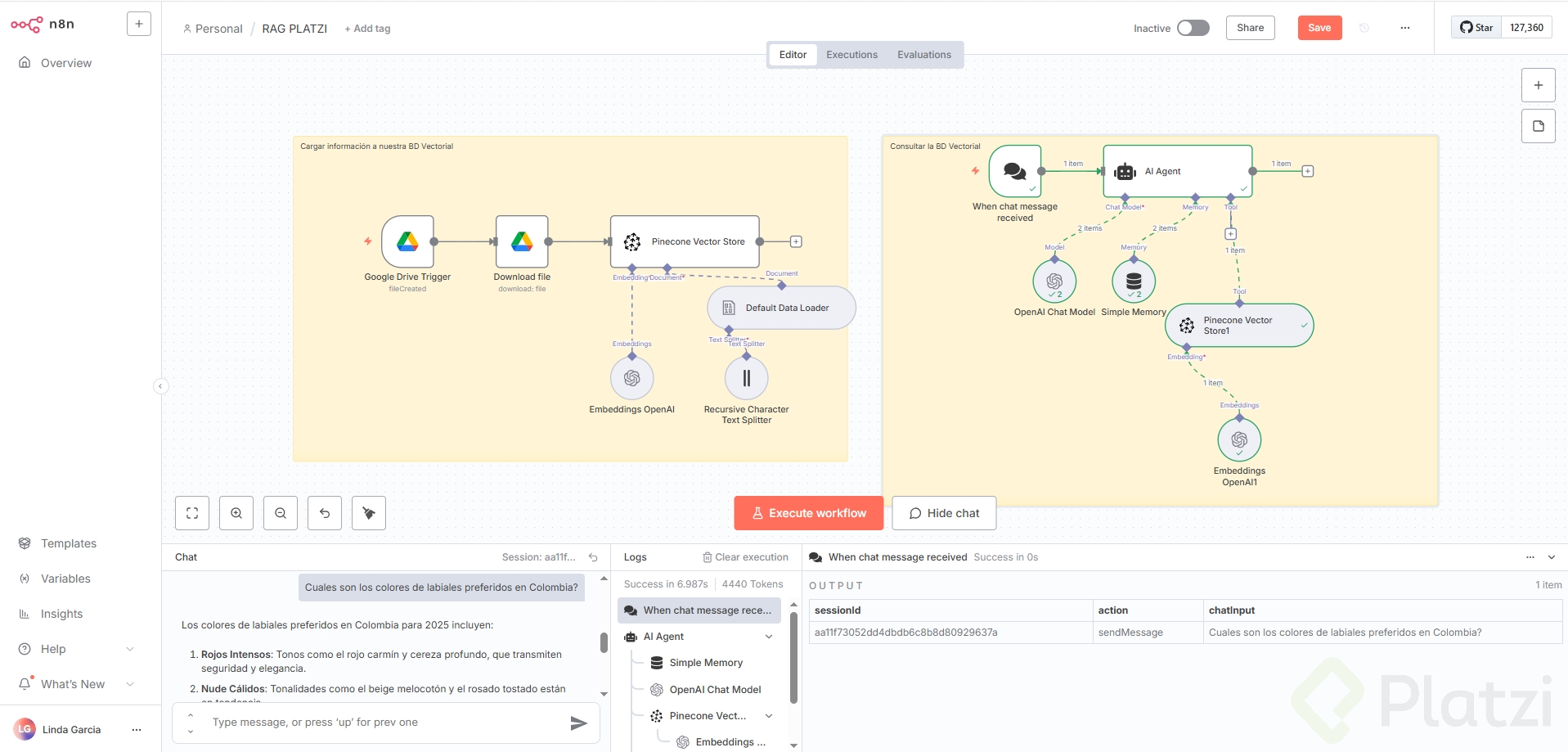
Task: Click the plus button beside the n8n logo
Action: pyautogui.click(x=139, y=24)
